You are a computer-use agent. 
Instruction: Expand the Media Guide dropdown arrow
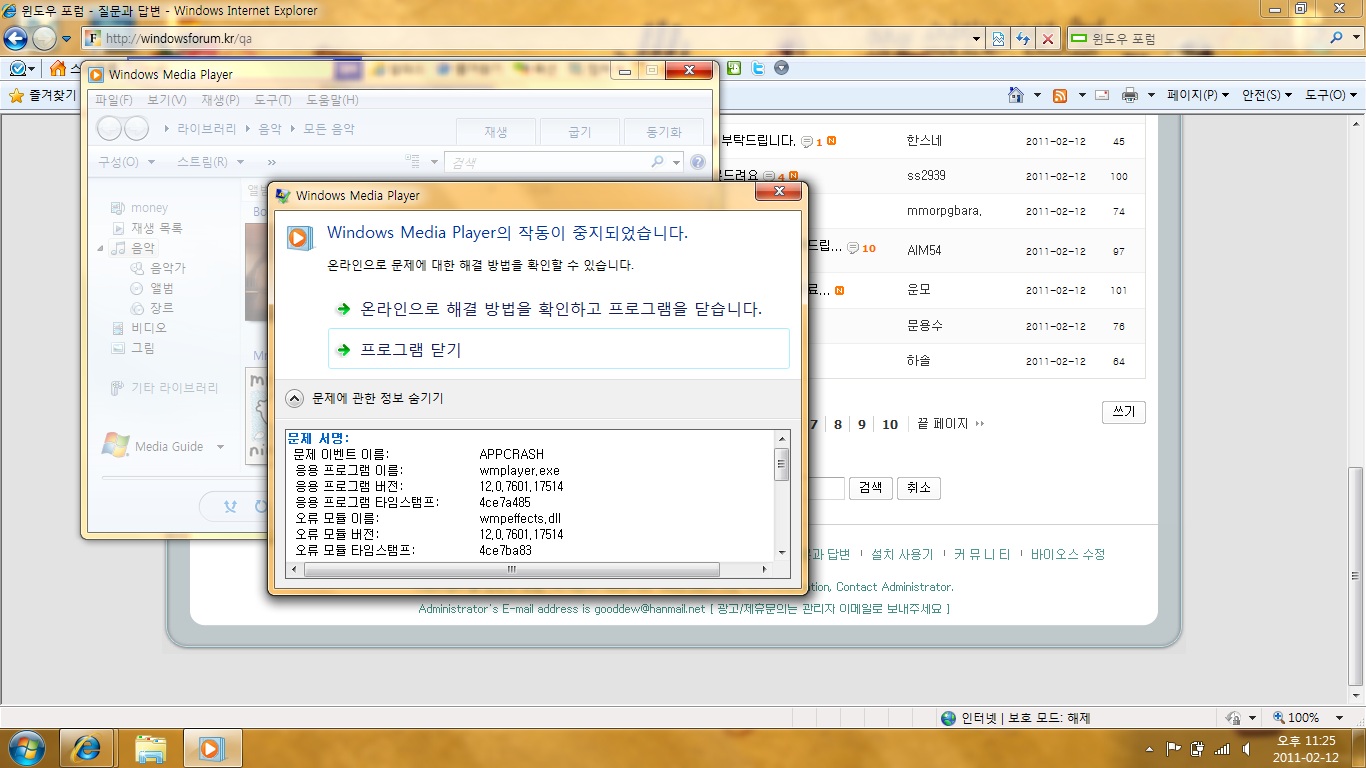pos(220,447)
